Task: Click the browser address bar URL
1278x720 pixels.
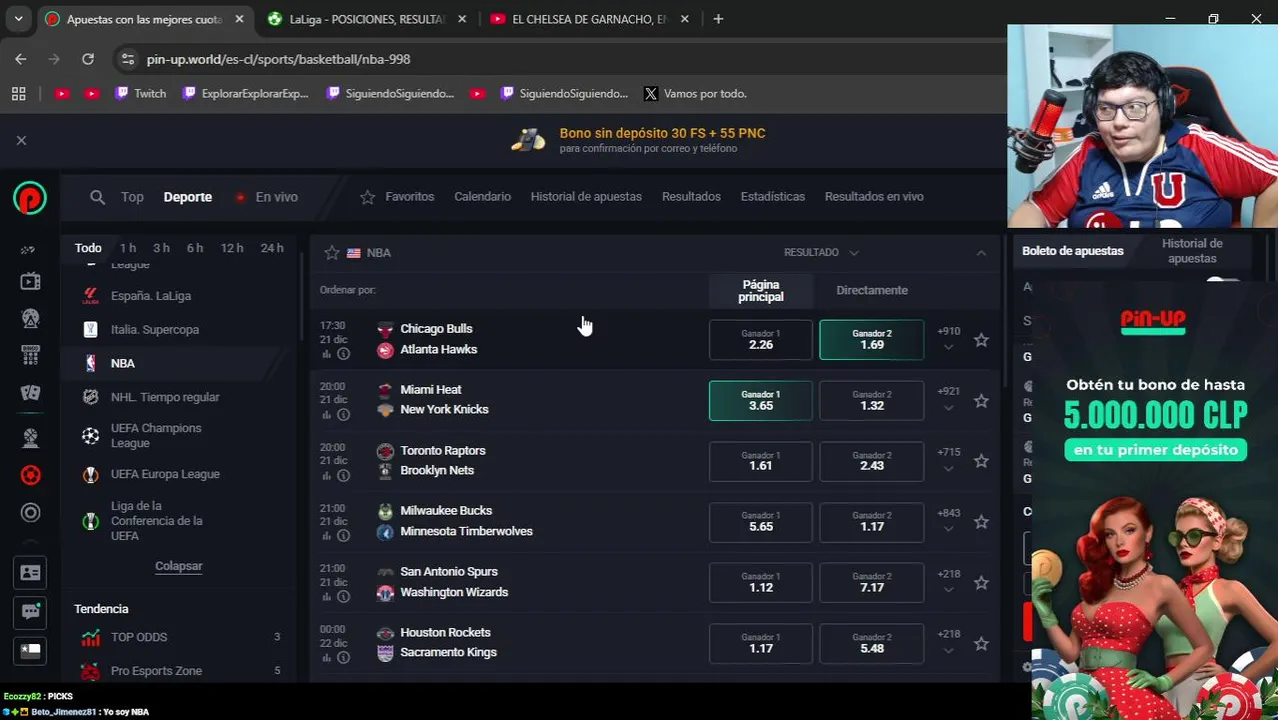Action: point(278,59)
